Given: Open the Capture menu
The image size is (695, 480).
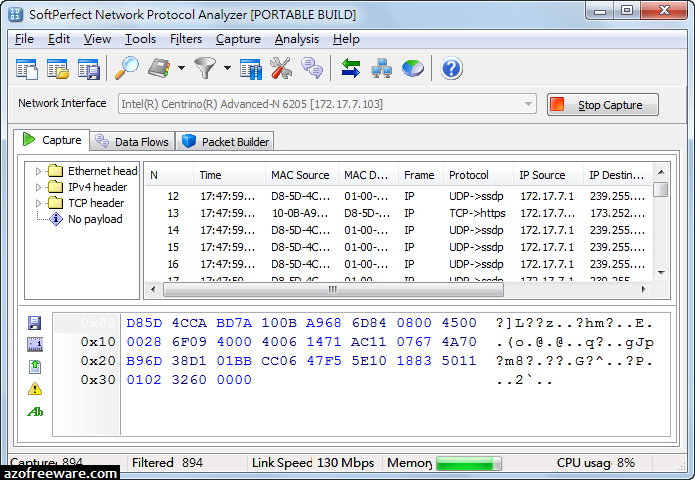Looking at the screenshot, I should 238,39.
